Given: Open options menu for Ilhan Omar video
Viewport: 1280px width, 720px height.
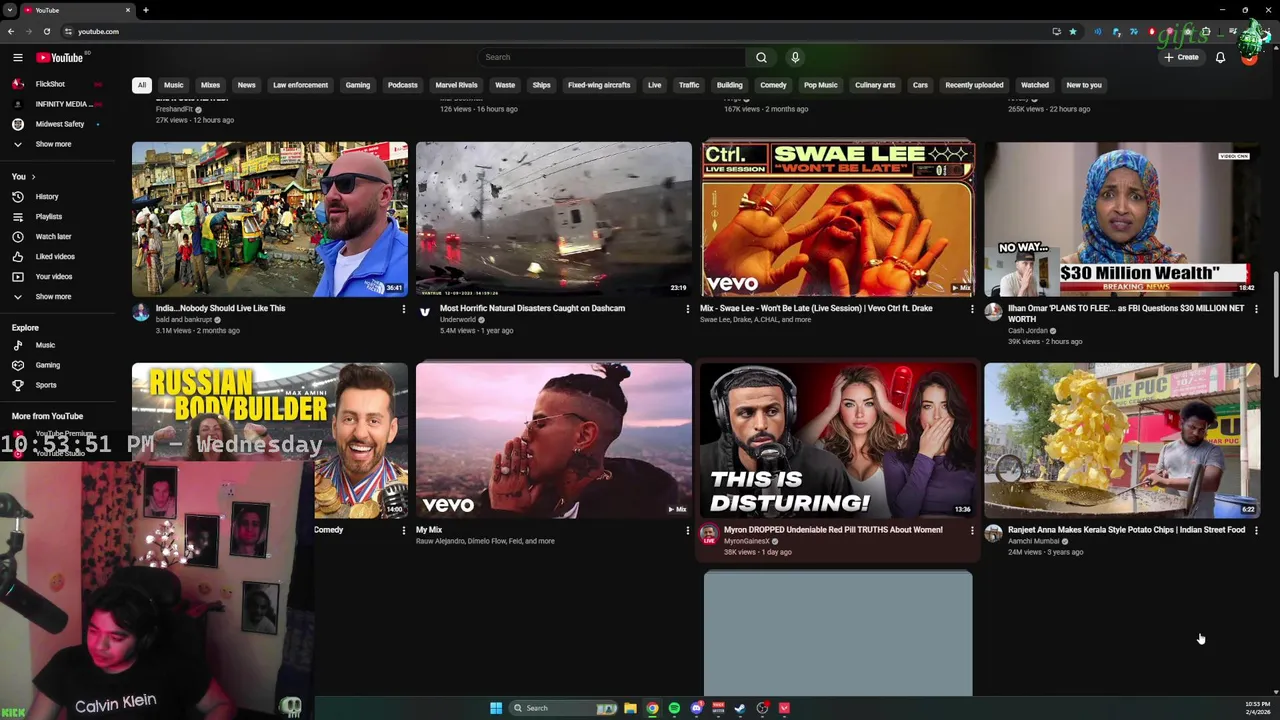Looking at the screenshot, I should pyautogui.click(x=1256, y=309).
